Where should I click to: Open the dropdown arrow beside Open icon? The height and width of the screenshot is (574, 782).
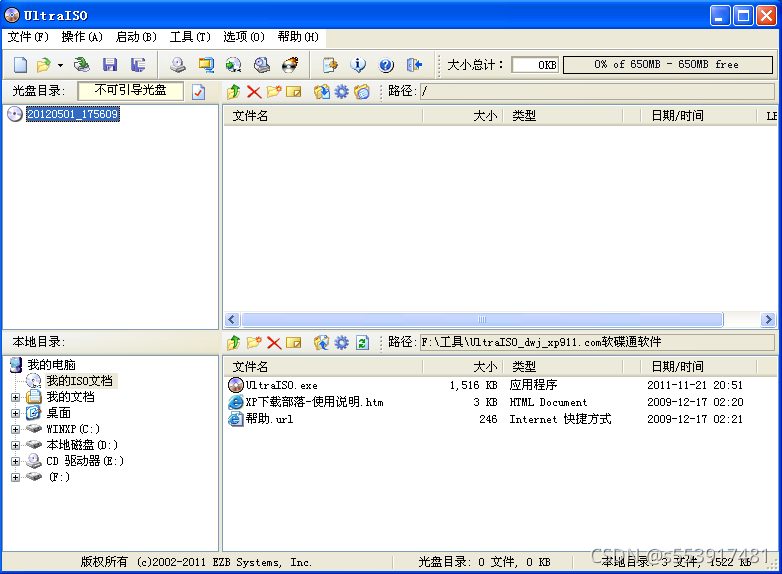coord(60,65)
